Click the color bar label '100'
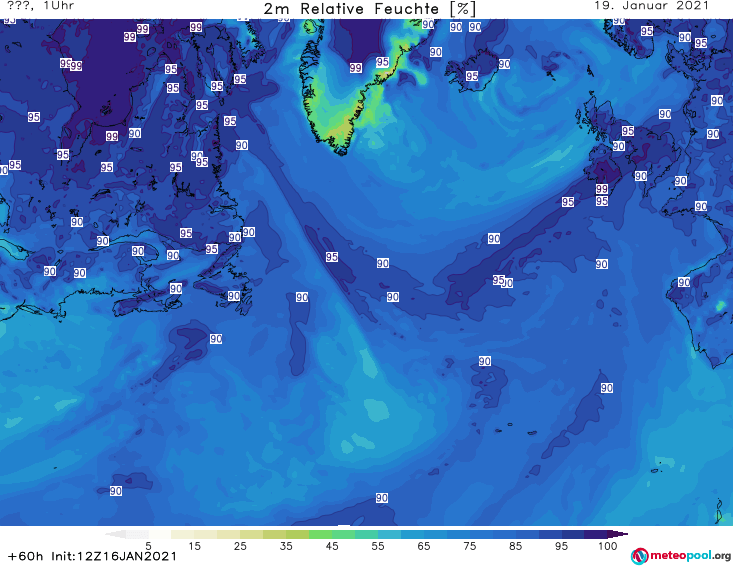This screenshot has width=733, height=566. point(608,546)
